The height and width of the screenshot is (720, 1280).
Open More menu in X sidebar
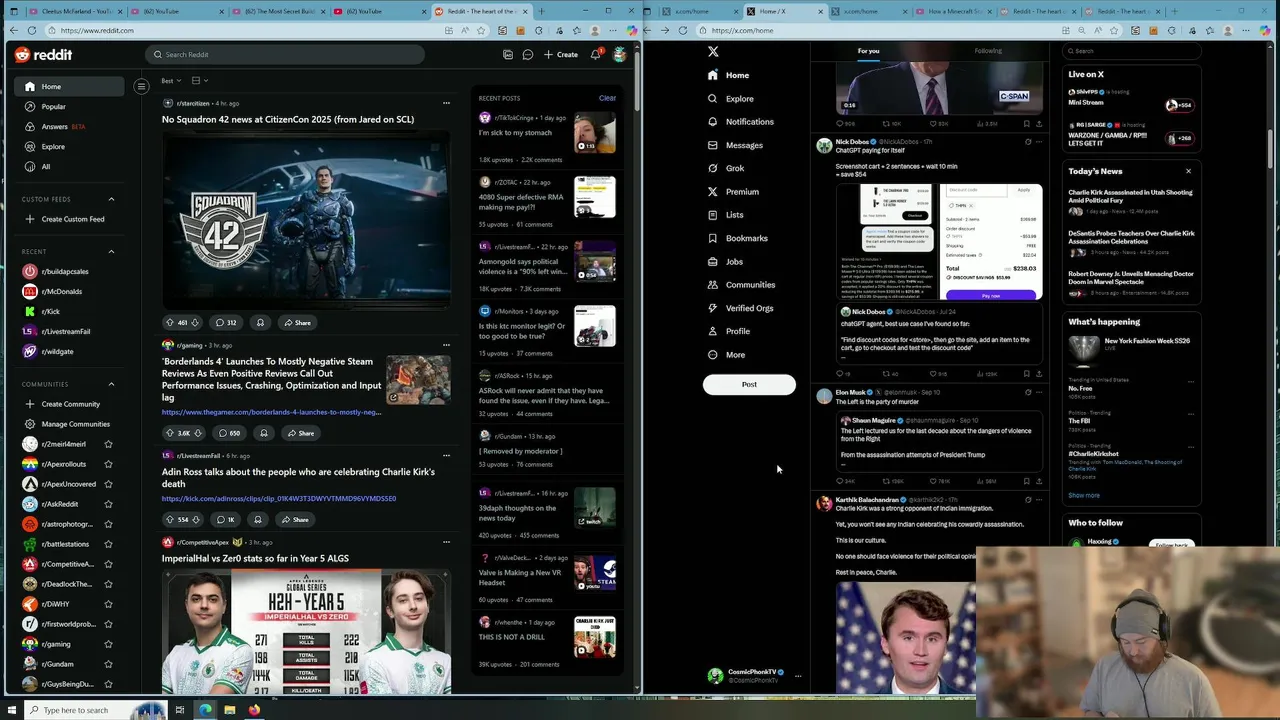[726, 355]
